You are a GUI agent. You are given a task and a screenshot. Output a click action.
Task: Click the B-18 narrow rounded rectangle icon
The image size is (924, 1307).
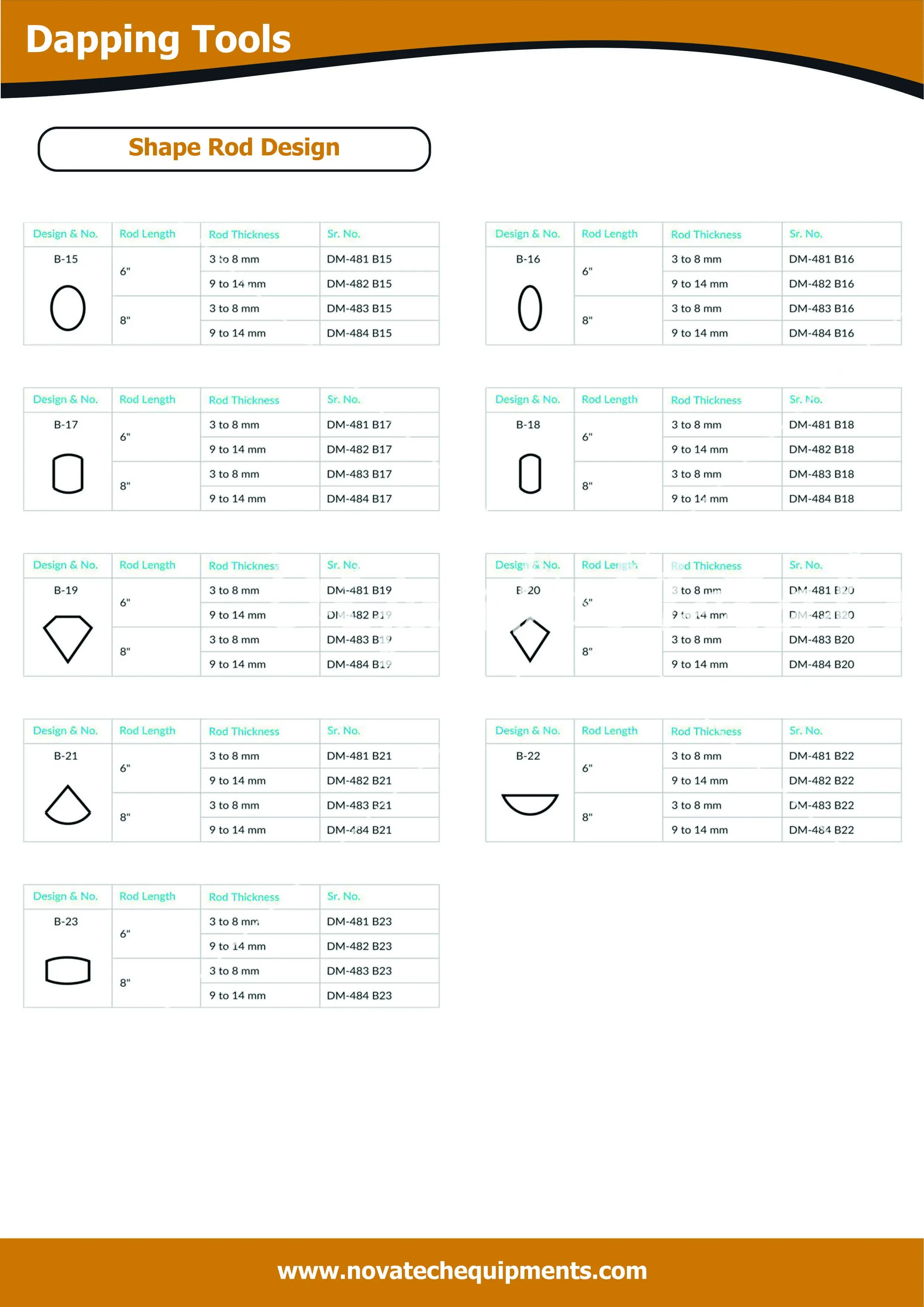(530, 474)
